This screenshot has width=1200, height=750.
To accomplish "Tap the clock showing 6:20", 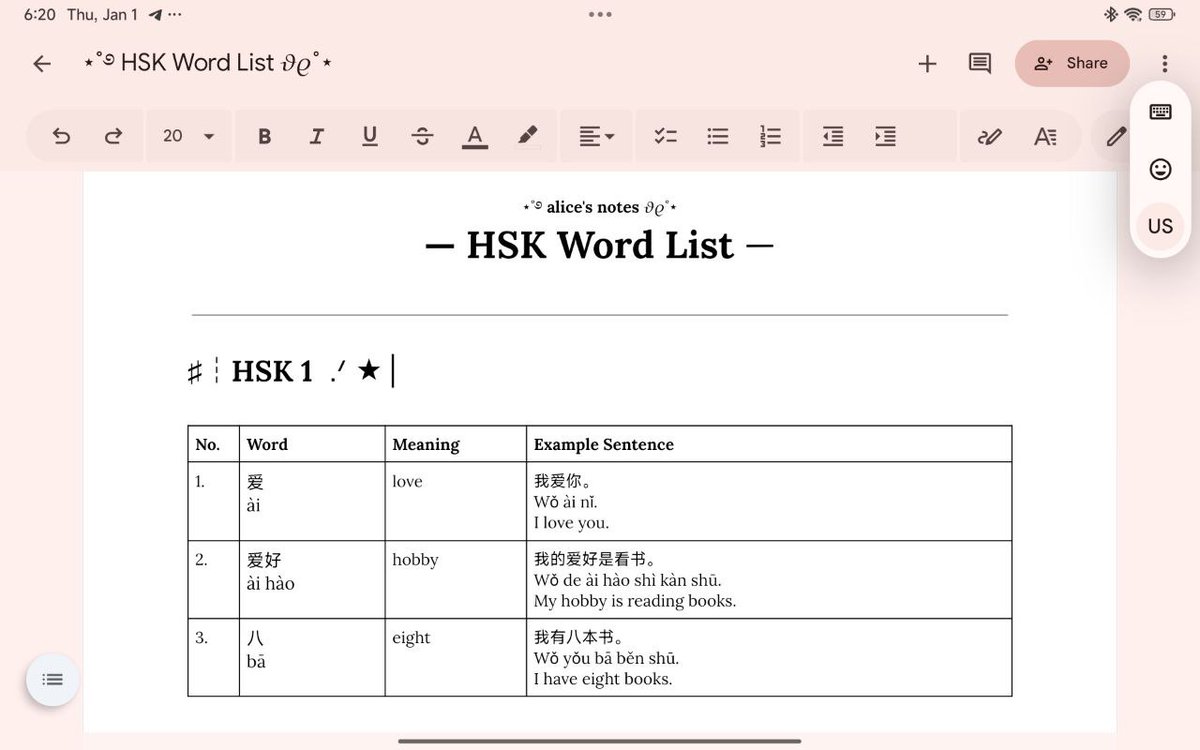I will point(40,15).
